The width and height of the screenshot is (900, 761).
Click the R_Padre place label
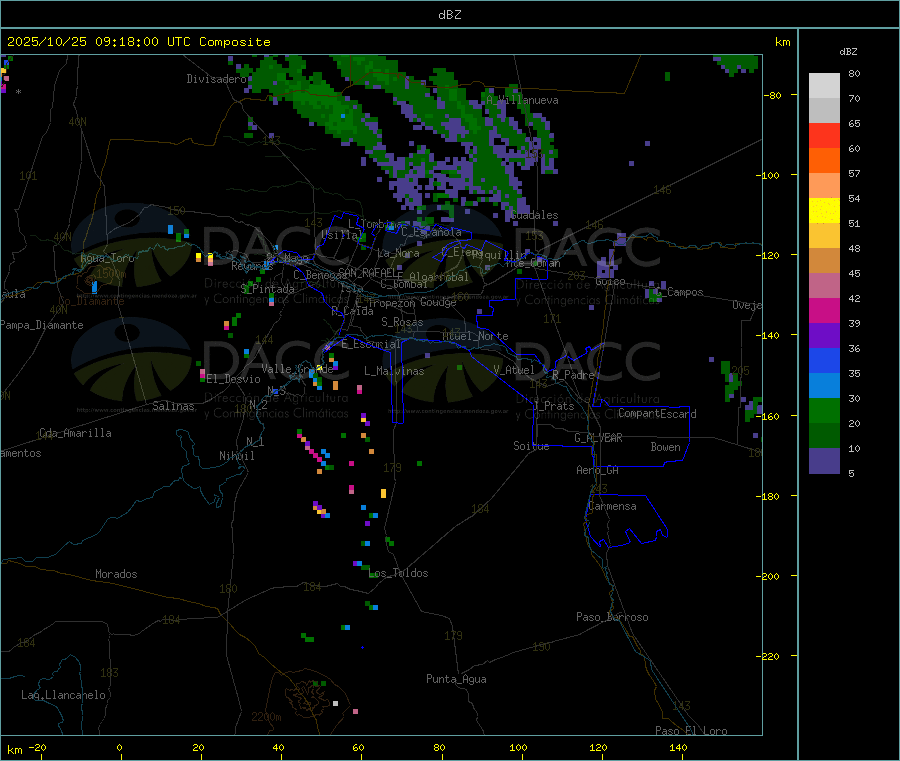(573, 375)
